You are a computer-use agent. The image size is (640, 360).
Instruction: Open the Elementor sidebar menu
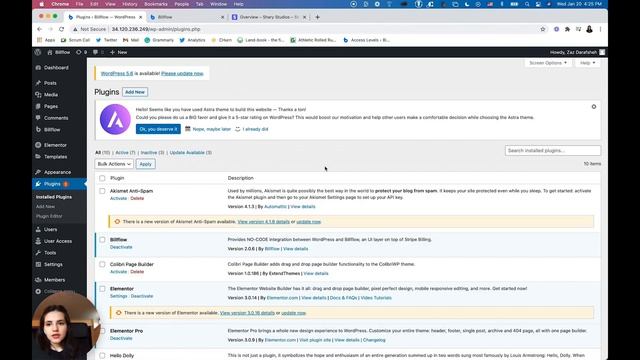(x=55, y=145)
